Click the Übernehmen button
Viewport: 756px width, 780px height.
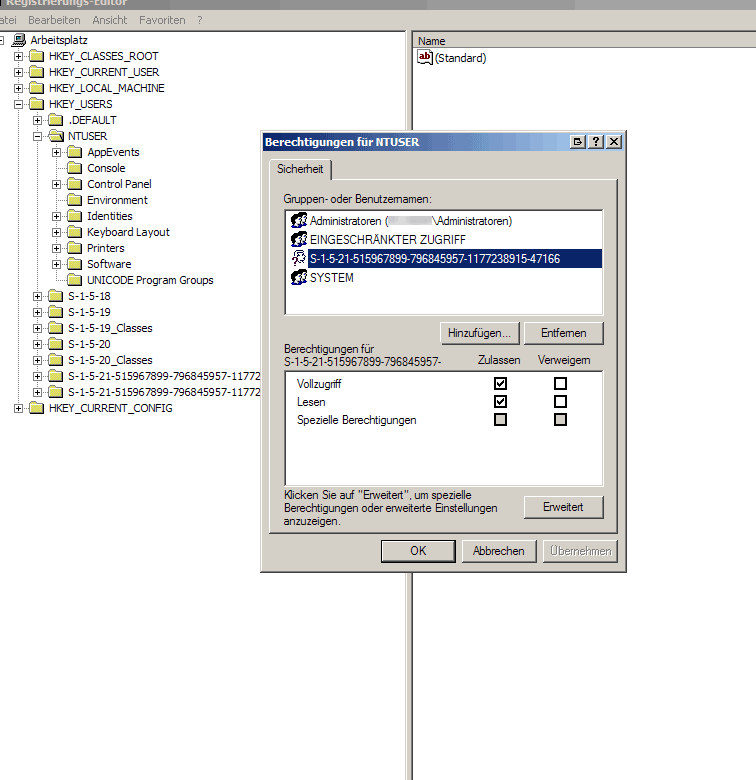(x=580, y=551)
